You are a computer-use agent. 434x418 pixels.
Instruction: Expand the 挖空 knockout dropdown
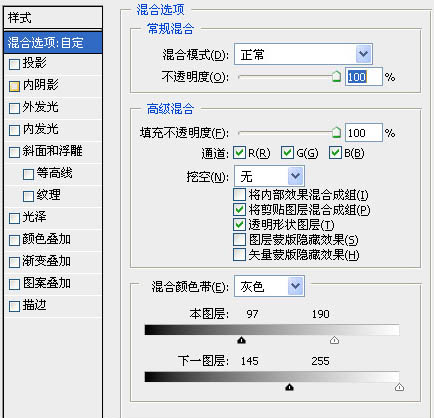point(269,176)
